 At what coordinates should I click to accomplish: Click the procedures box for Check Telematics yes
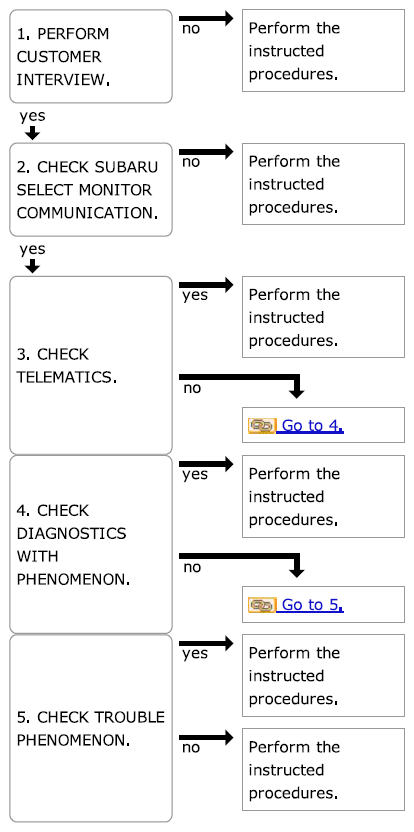coord(323,317)
